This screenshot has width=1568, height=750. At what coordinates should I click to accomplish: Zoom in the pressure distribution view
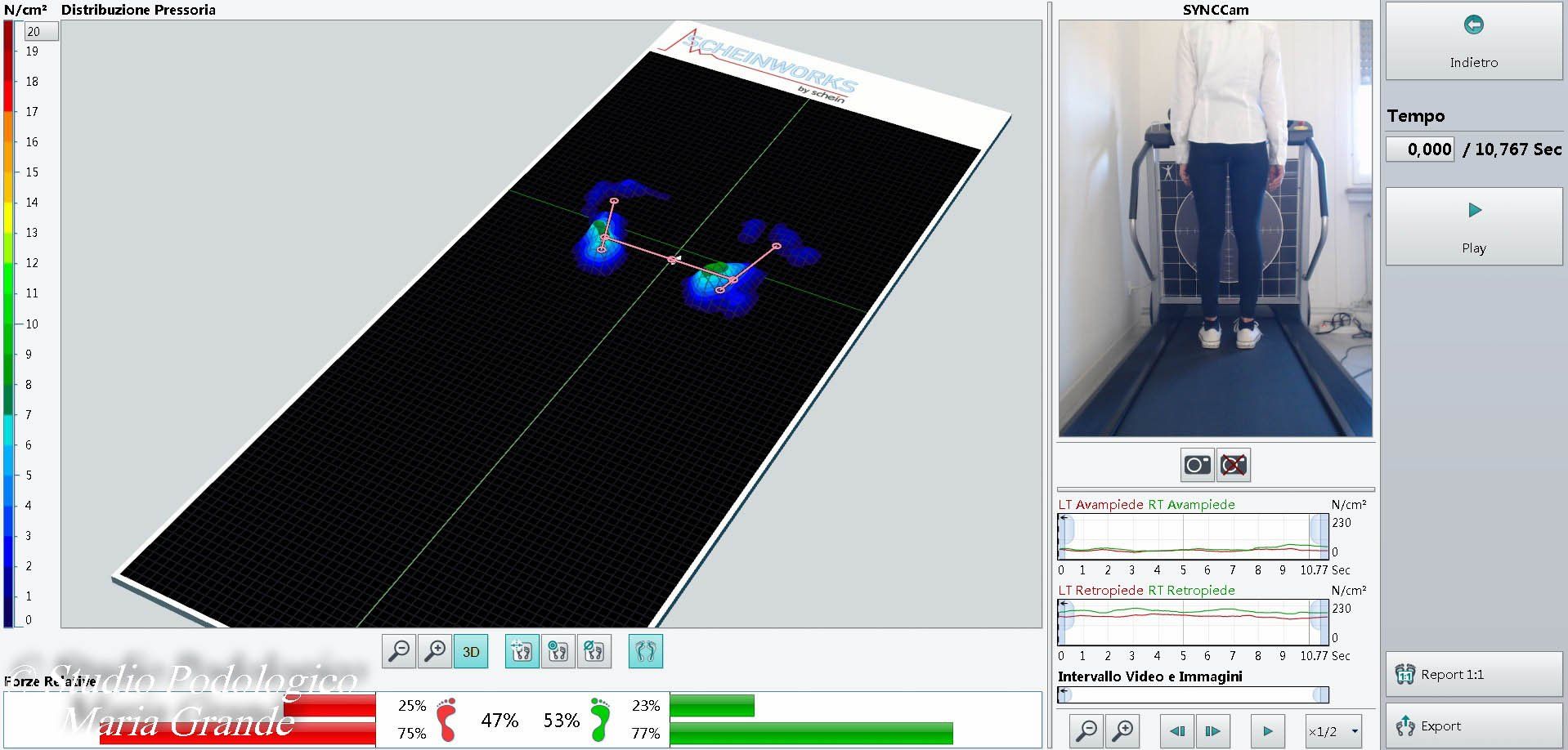[x=435, y=651]
